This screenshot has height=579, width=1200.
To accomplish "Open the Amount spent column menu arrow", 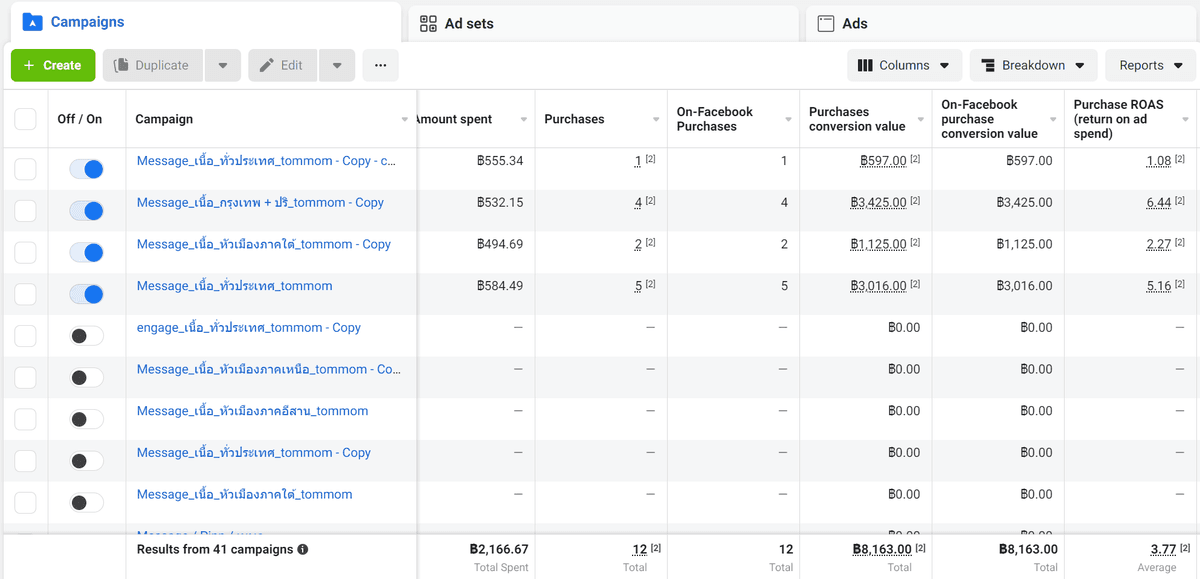I will click(x=524, y=120).
